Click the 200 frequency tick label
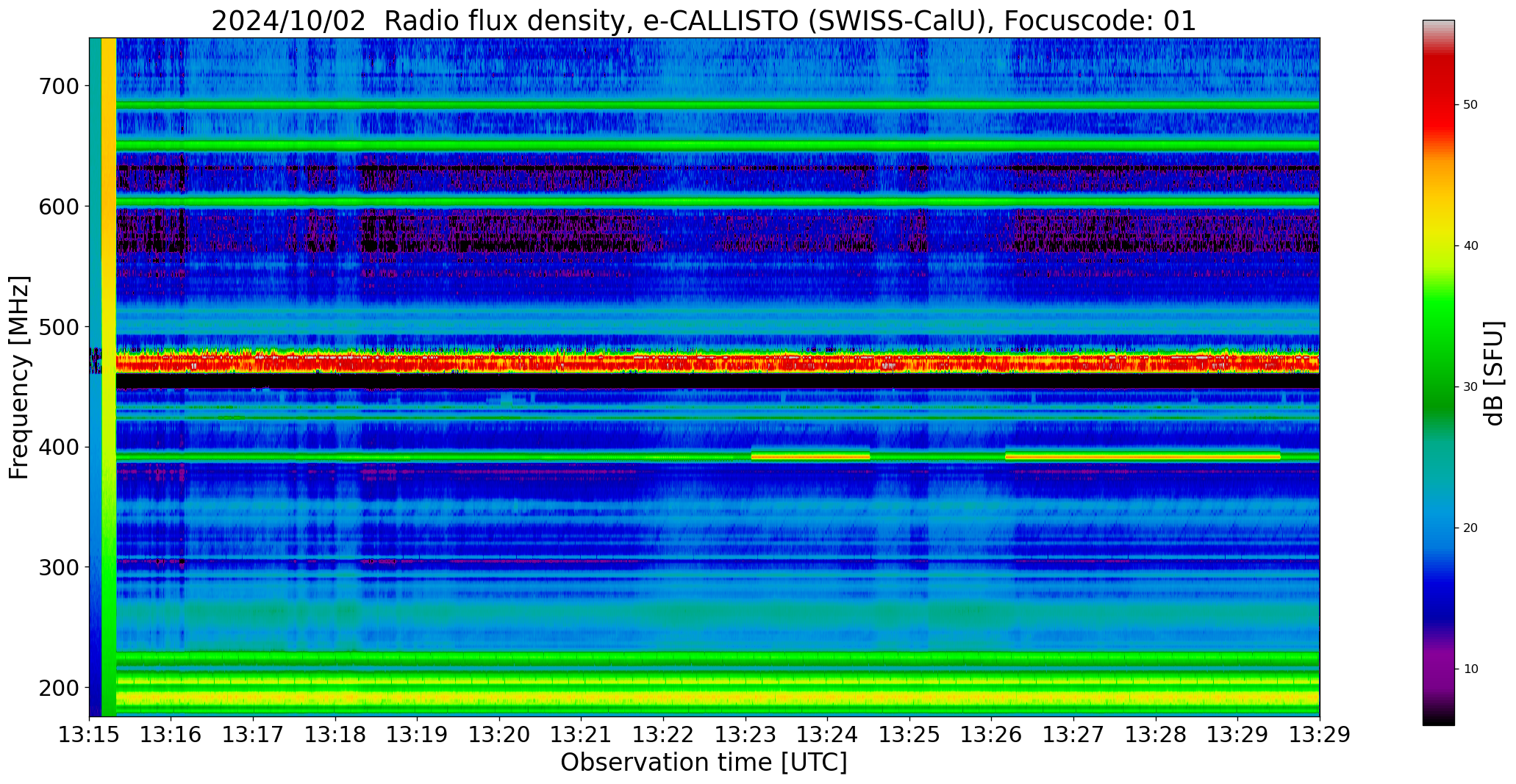The height and width of the screenshot is (784, 1516). tap(58, 688)
